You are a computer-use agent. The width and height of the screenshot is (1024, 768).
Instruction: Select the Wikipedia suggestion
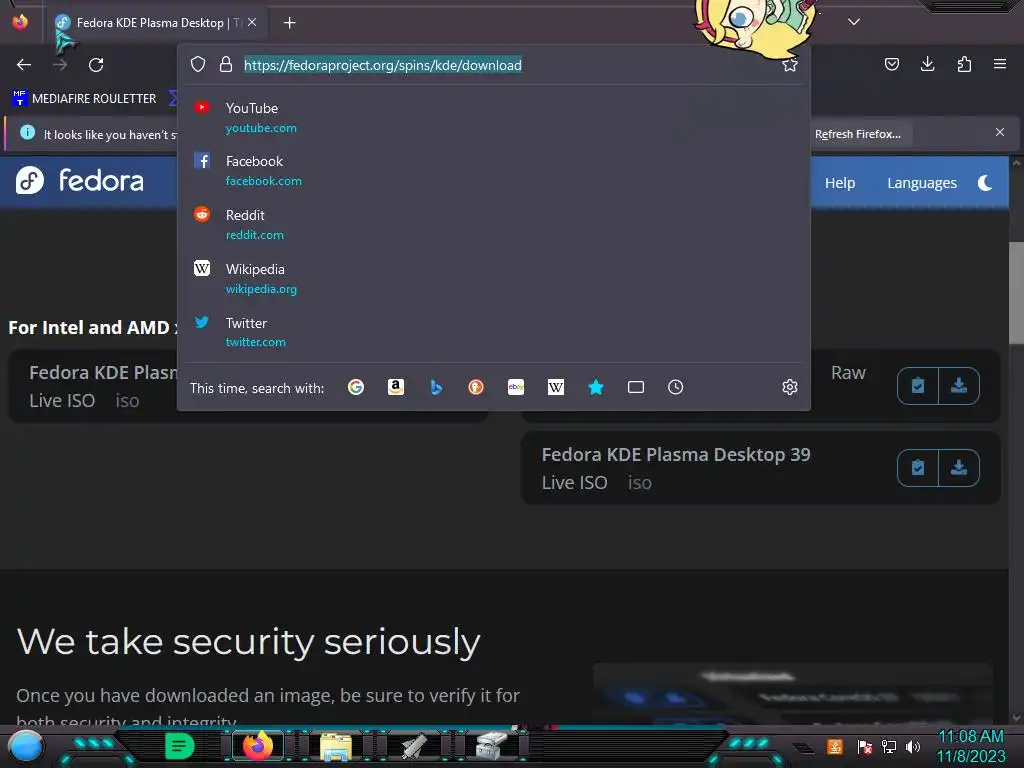click(494, 278)
